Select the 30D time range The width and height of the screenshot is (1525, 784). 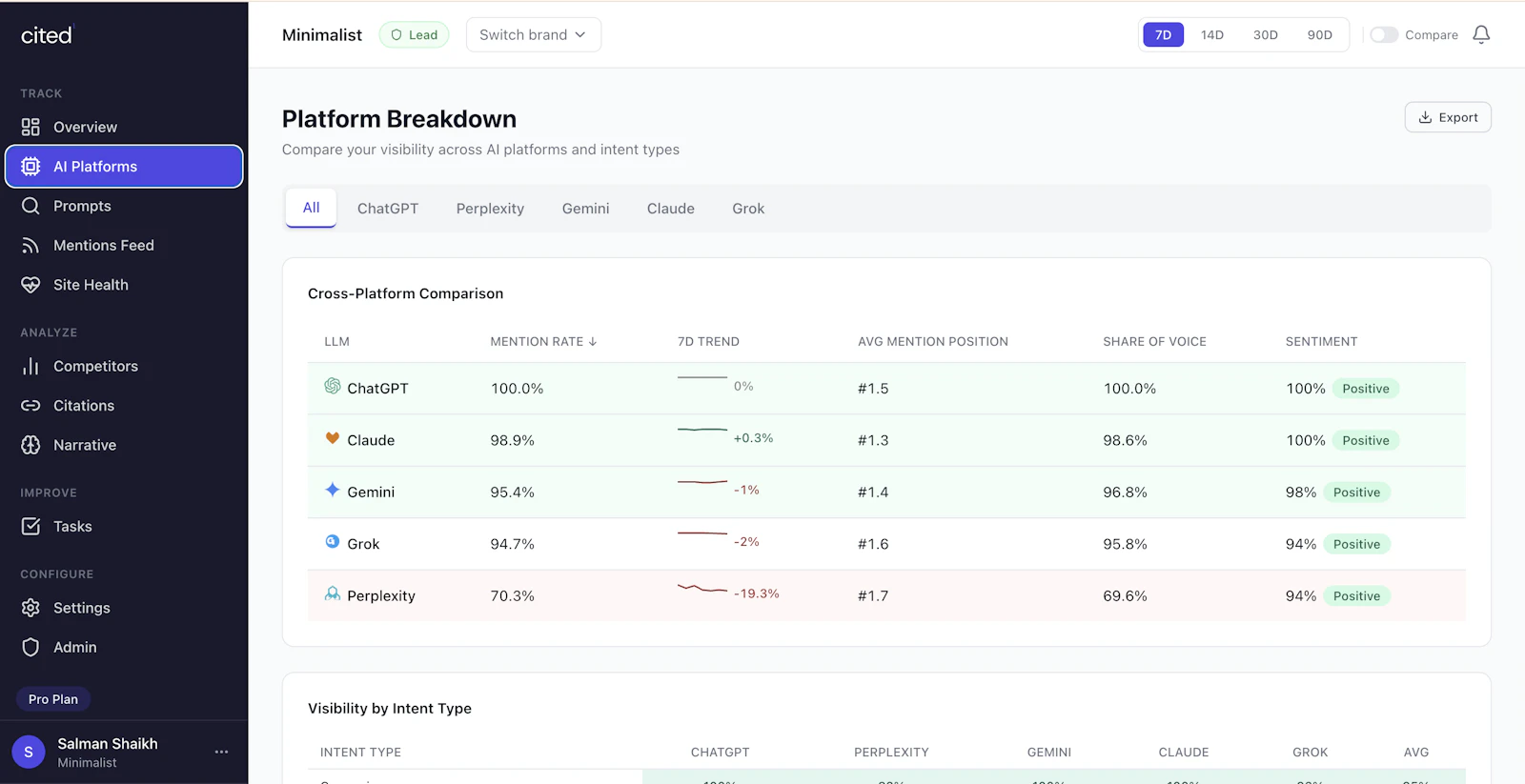[1266, 35]
